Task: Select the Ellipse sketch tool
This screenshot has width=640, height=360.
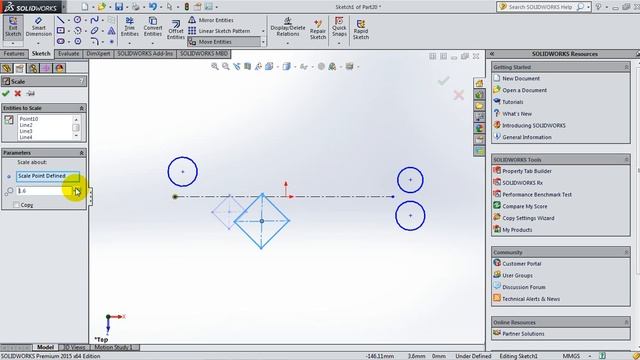Action: (94, 31)
